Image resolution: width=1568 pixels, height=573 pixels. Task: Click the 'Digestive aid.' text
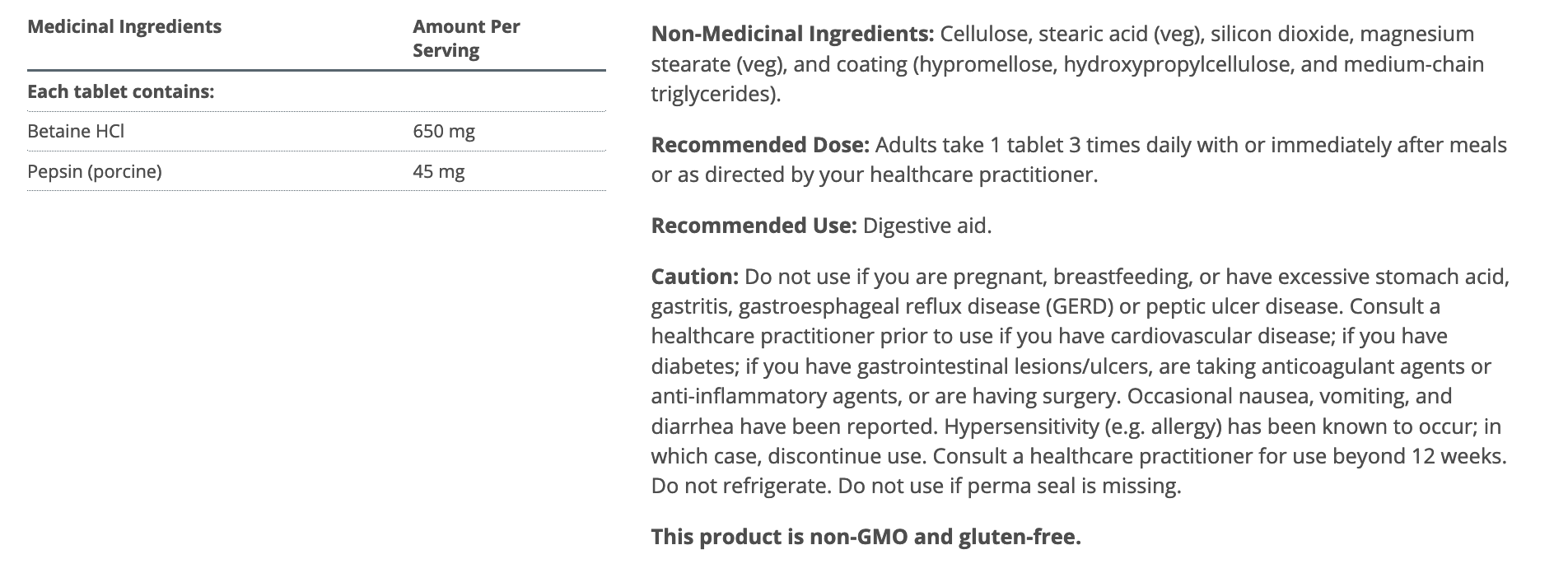(x=927, y=226)
